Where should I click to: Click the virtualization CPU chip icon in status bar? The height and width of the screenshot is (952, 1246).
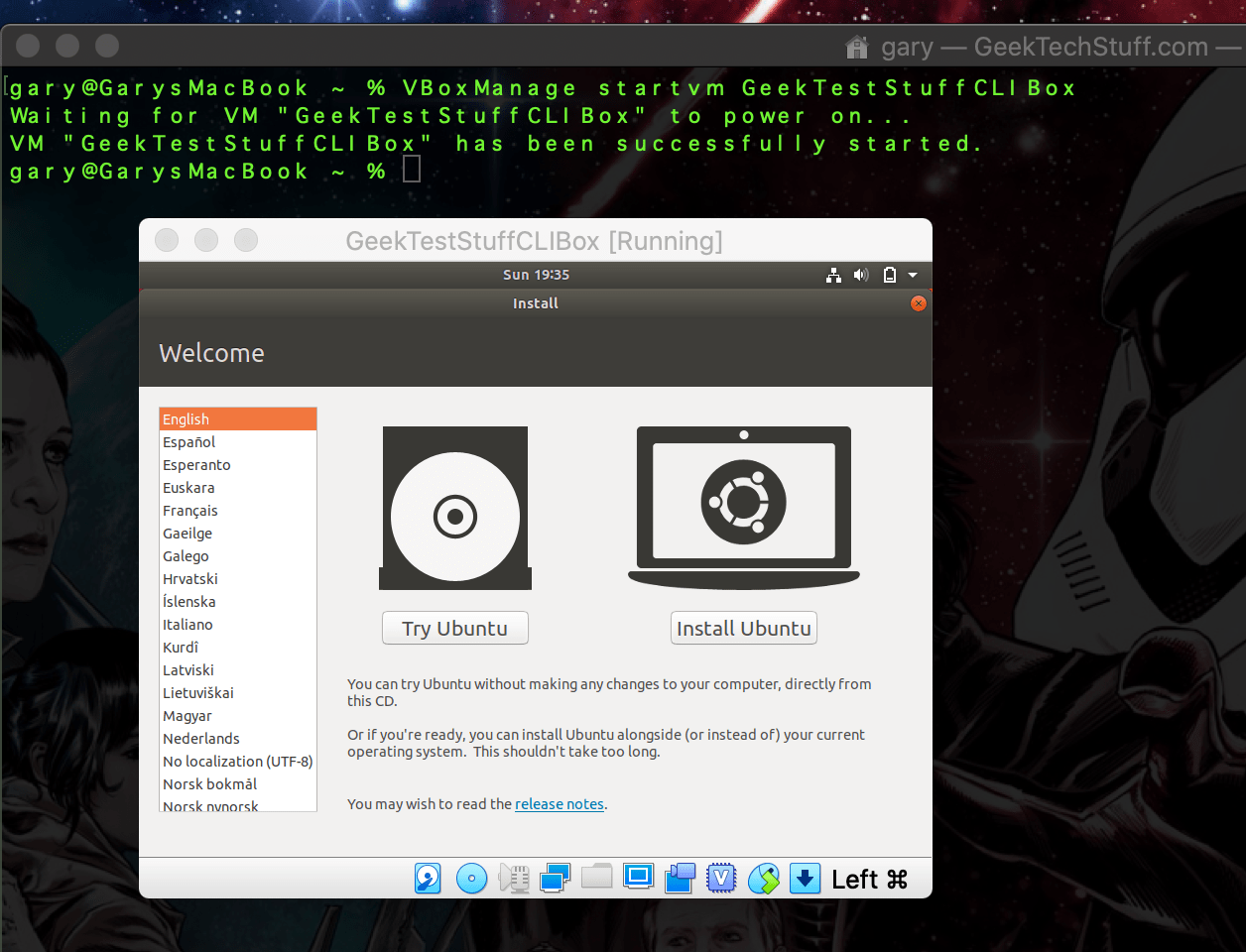721,878
